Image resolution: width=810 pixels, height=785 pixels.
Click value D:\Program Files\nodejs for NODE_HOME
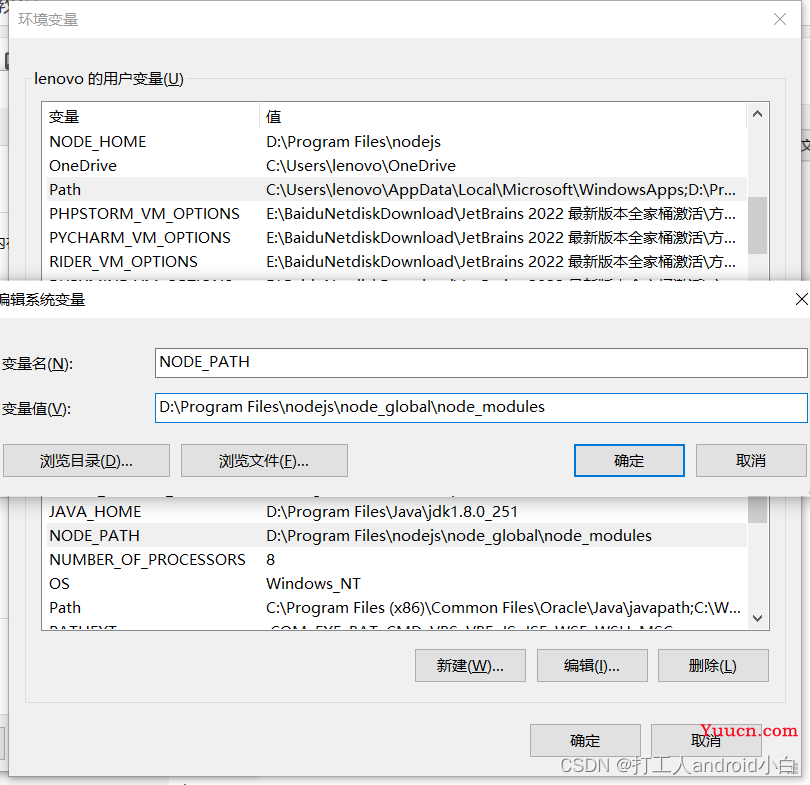coord(353,142)
